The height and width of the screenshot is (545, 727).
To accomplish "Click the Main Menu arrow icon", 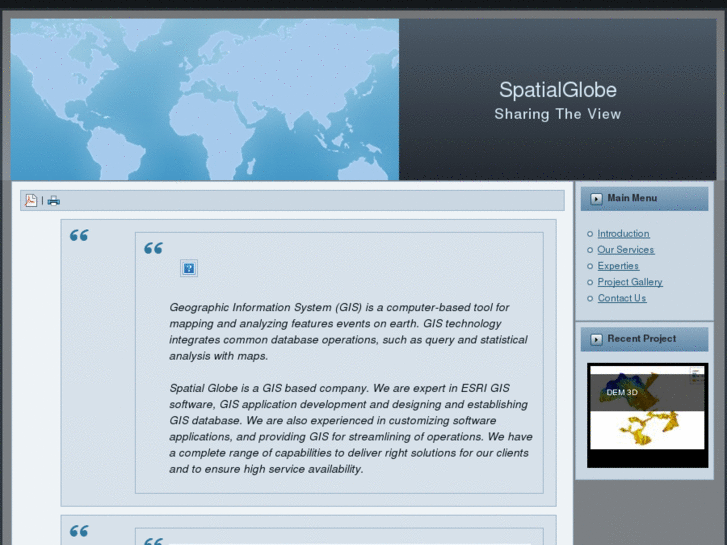I will pyautogui.click(x=596, y=199).
